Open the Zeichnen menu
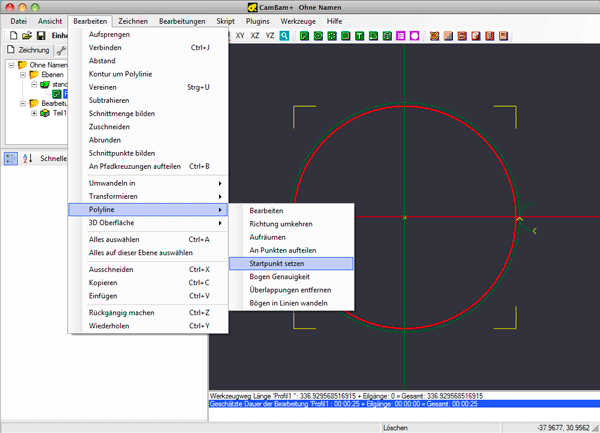600x433 pixels. point(132,20)
